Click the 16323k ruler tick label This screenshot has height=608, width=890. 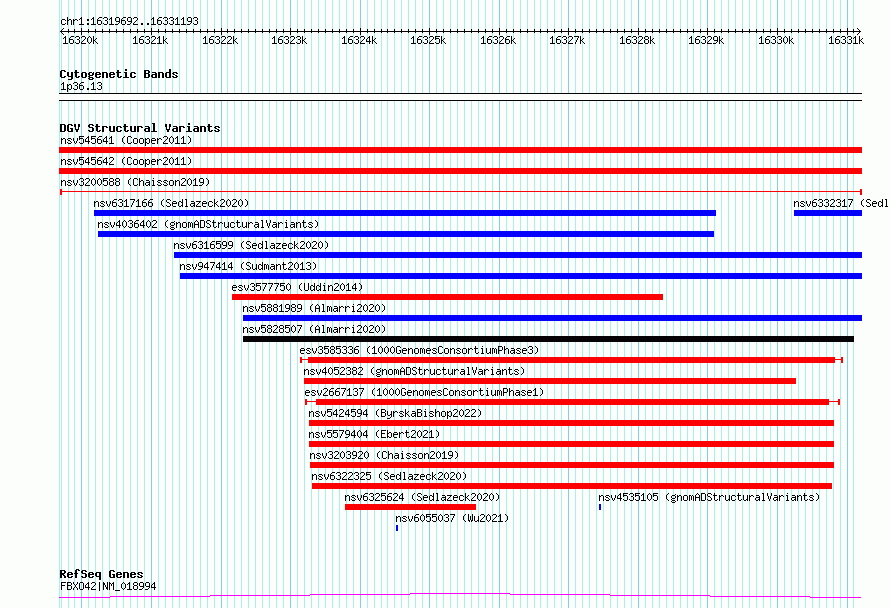(289, 40)
